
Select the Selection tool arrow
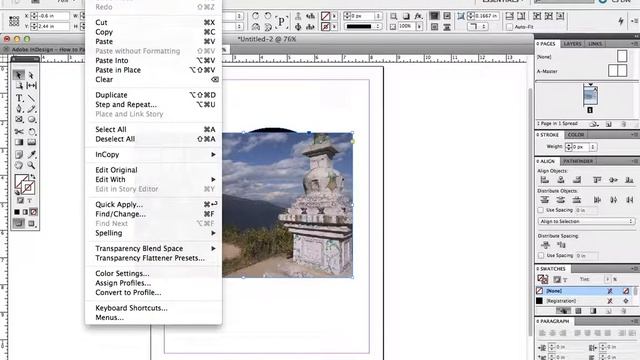(19, 75)
